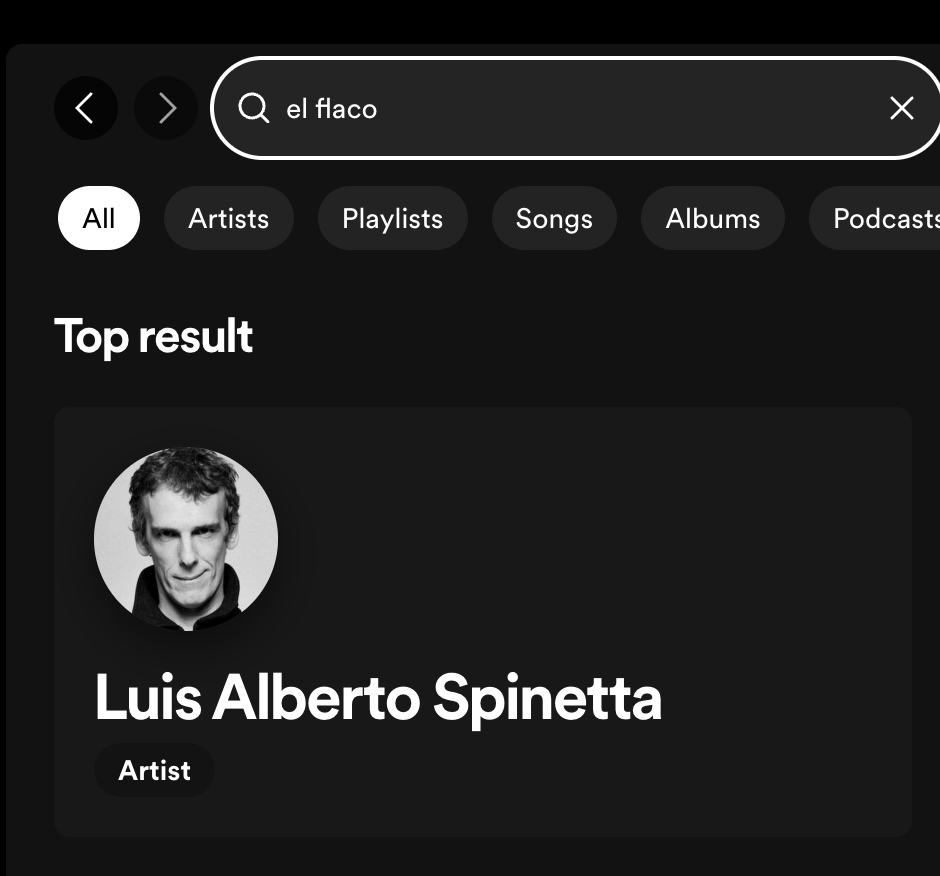Image resolution: width=940 pixels, height=876 pixels.
Task: Click the Top result heading
Action: (x=153, y=337)
